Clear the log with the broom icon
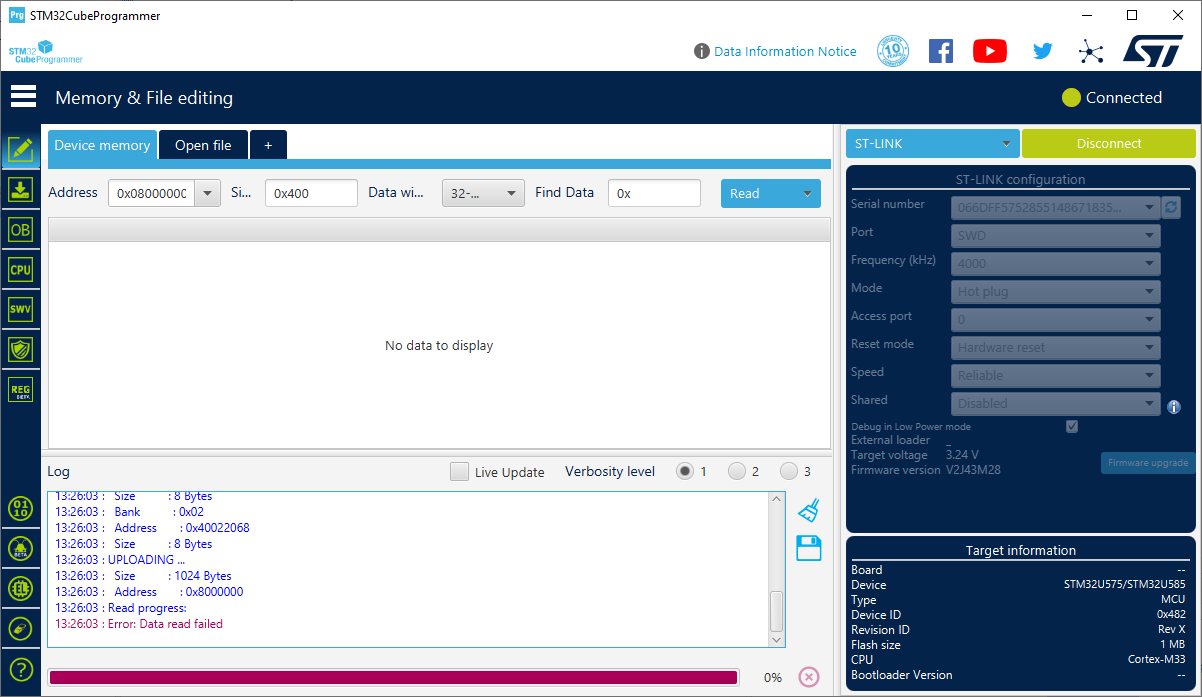Screen dimensions: 1202x697 808,510
